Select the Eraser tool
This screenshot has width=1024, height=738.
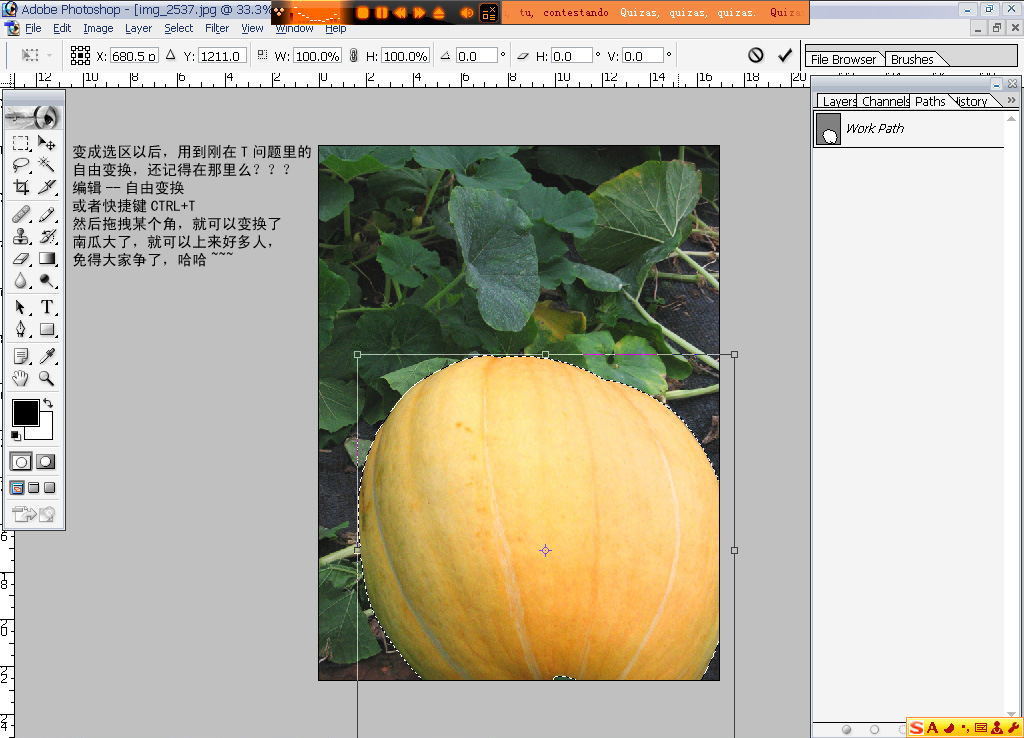click(21, 259)
